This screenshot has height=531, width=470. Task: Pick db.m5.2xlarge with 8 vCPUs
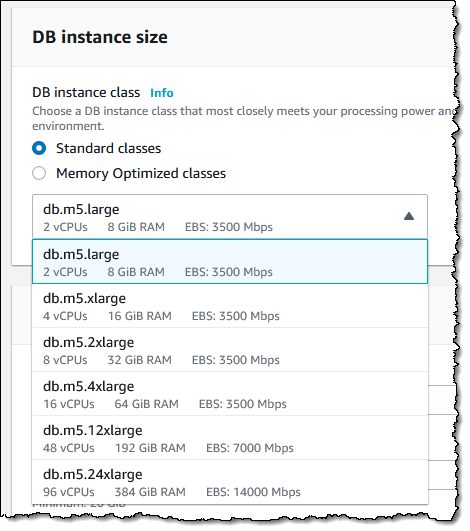(x=230, y=350)
